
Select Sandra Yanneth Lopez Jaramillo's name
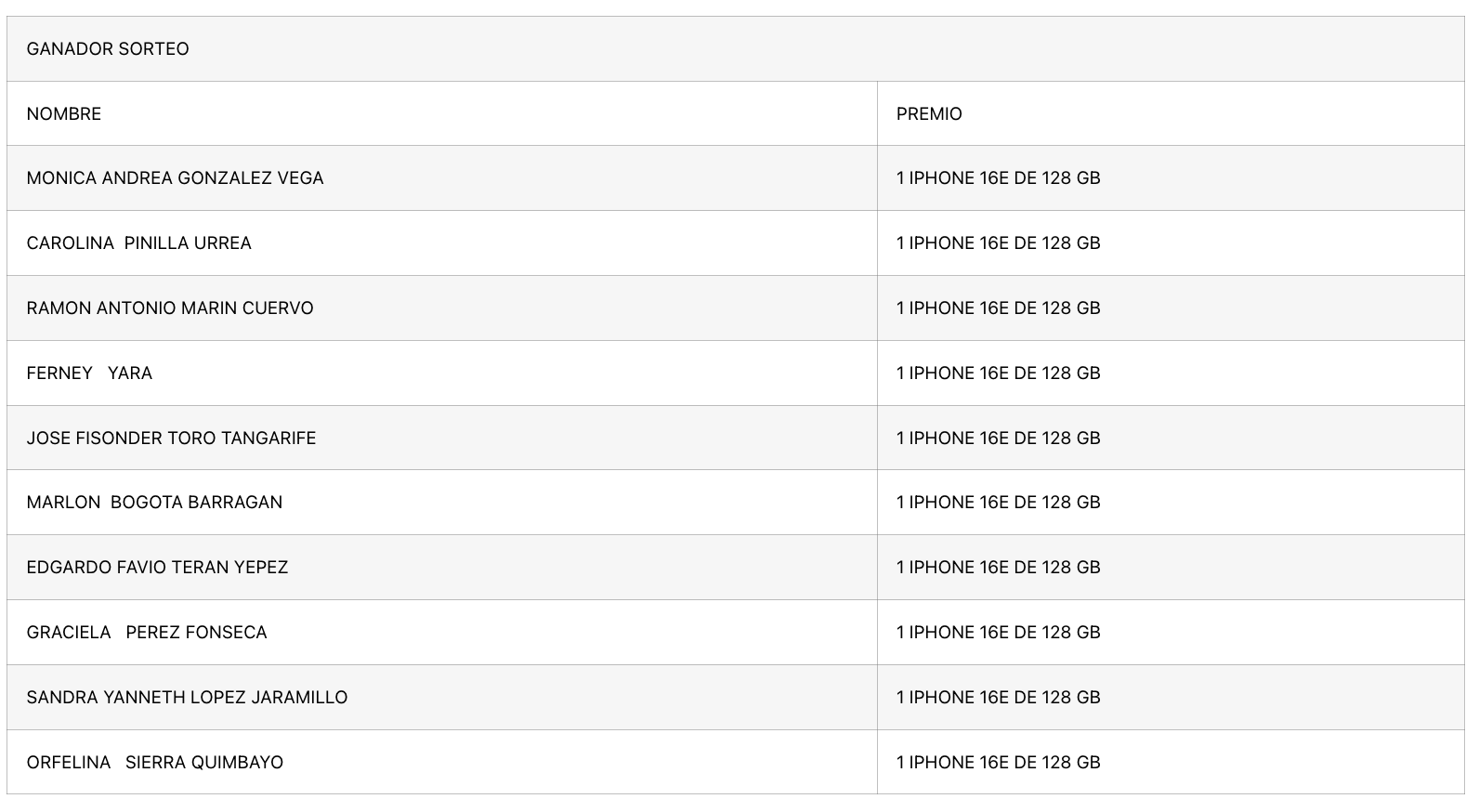187,698
